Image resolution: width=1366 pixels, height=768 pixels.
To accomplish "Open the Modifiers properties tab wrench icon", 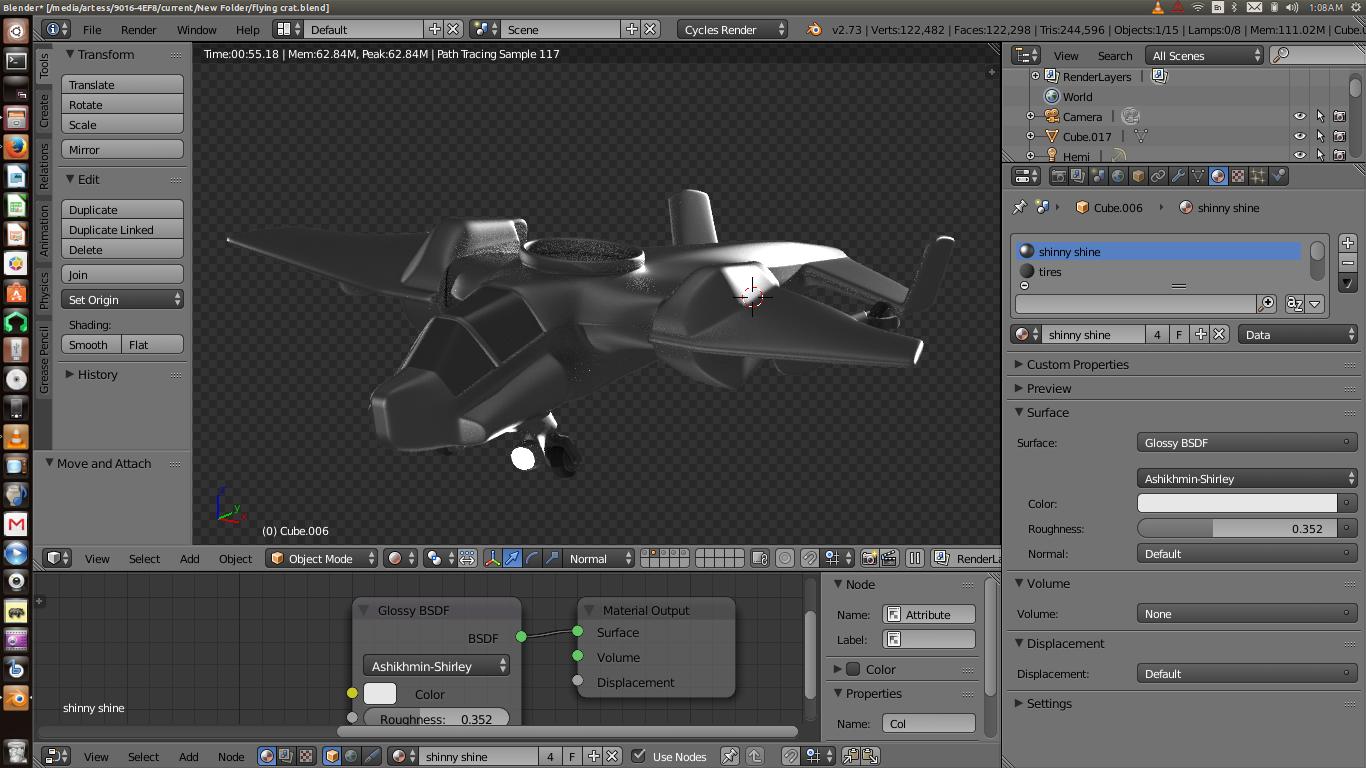I will 1178,176.
